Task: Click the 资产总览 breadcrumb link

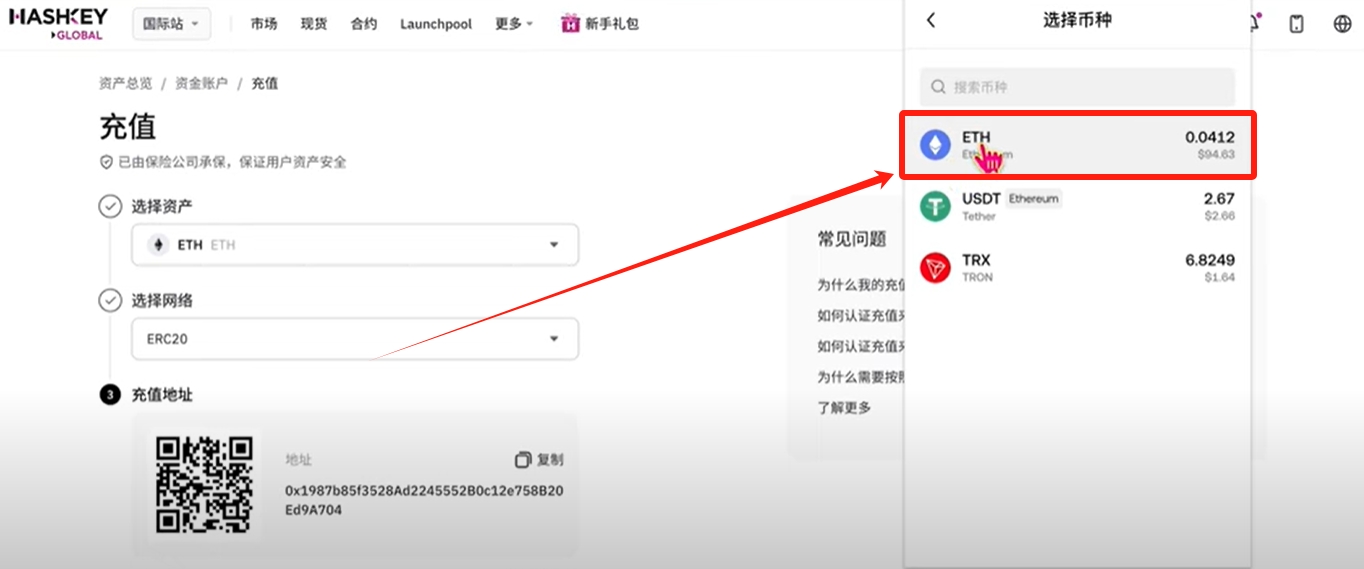Action: [126, 84]
